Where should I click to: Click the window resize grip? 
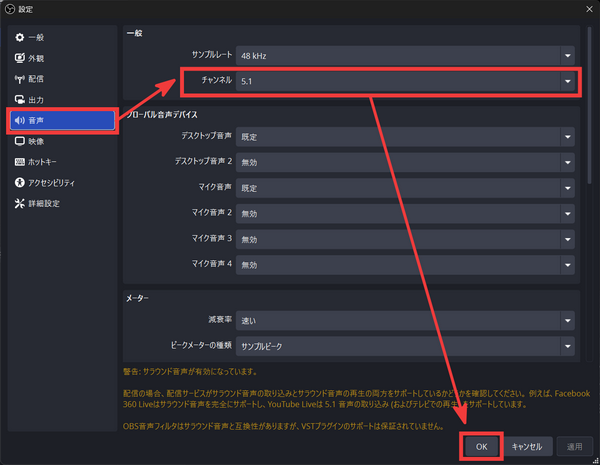pos(596,461)
